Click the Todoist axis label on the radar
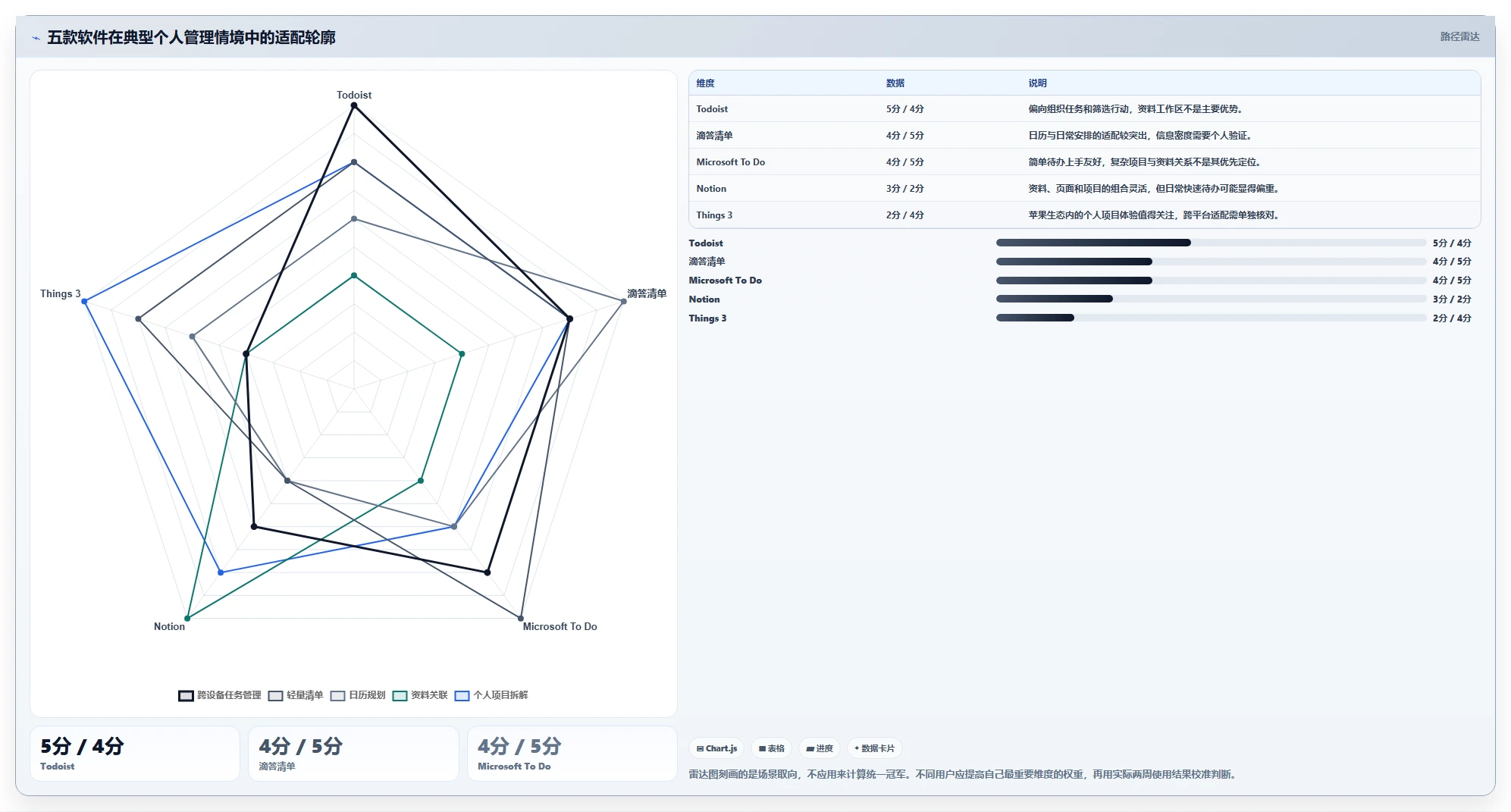The height and width of the screenshot is (812, 1511). [x=354, y=95]
